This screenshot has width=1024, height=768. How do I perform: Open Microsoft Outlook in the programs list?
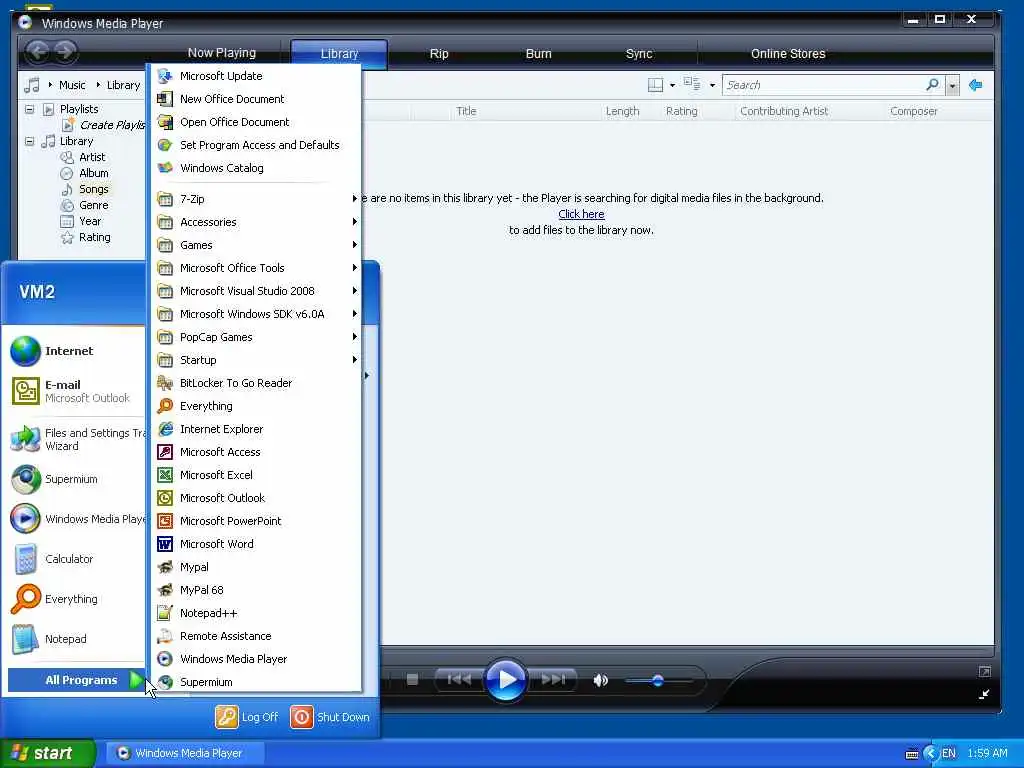pyautogui.click(x=256, y=498)
